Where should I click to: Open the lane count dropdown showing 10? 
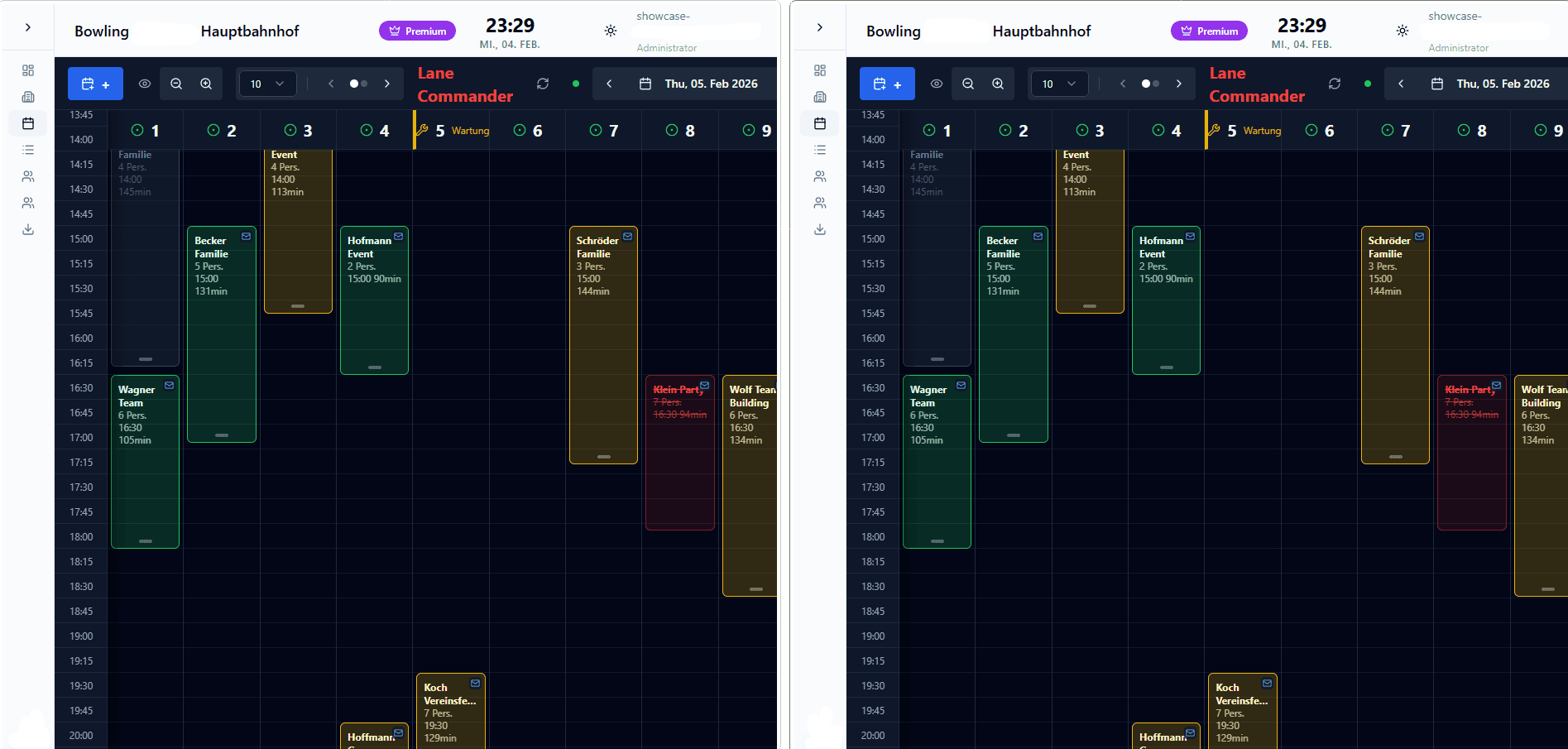[266, 84]
